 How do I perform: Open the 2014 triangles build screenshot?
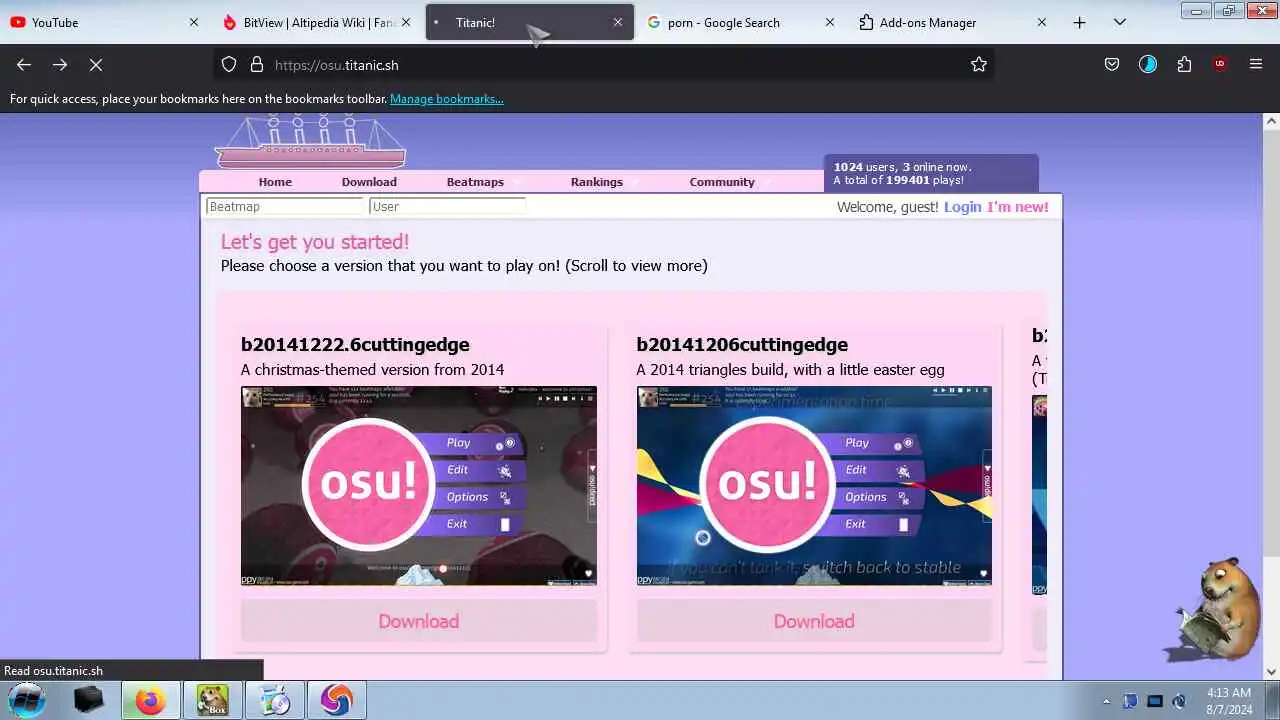click(x=814, y=486)
